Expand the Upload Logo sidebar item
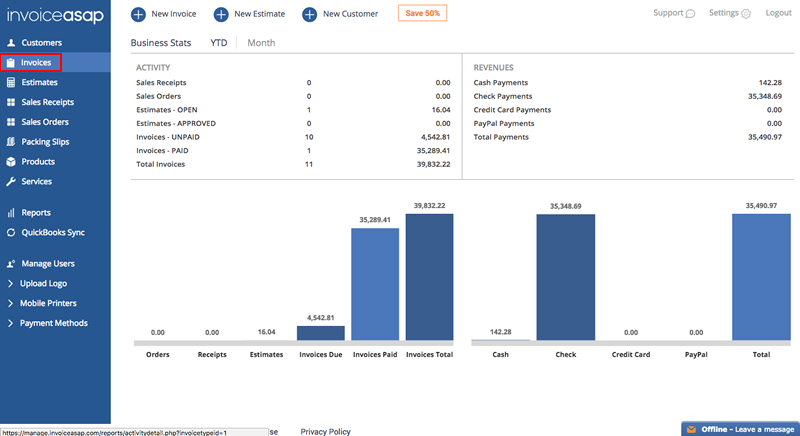The height and width of the screenshot is (436, 800). click(11, 284)
